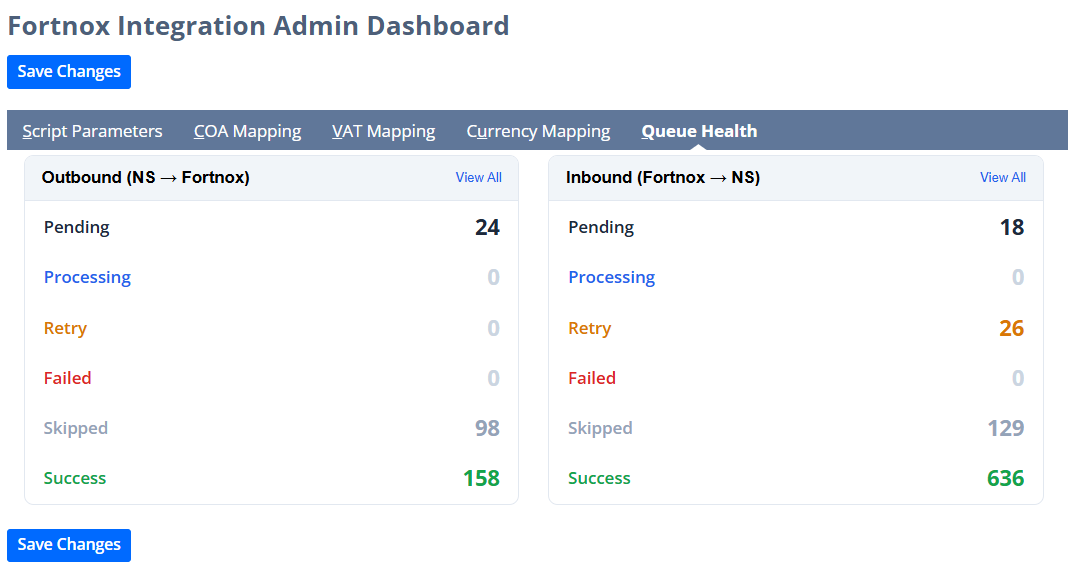1068x582 pixels.
Task: Click the top Save Changes button
Action: [x=69, y=72]
